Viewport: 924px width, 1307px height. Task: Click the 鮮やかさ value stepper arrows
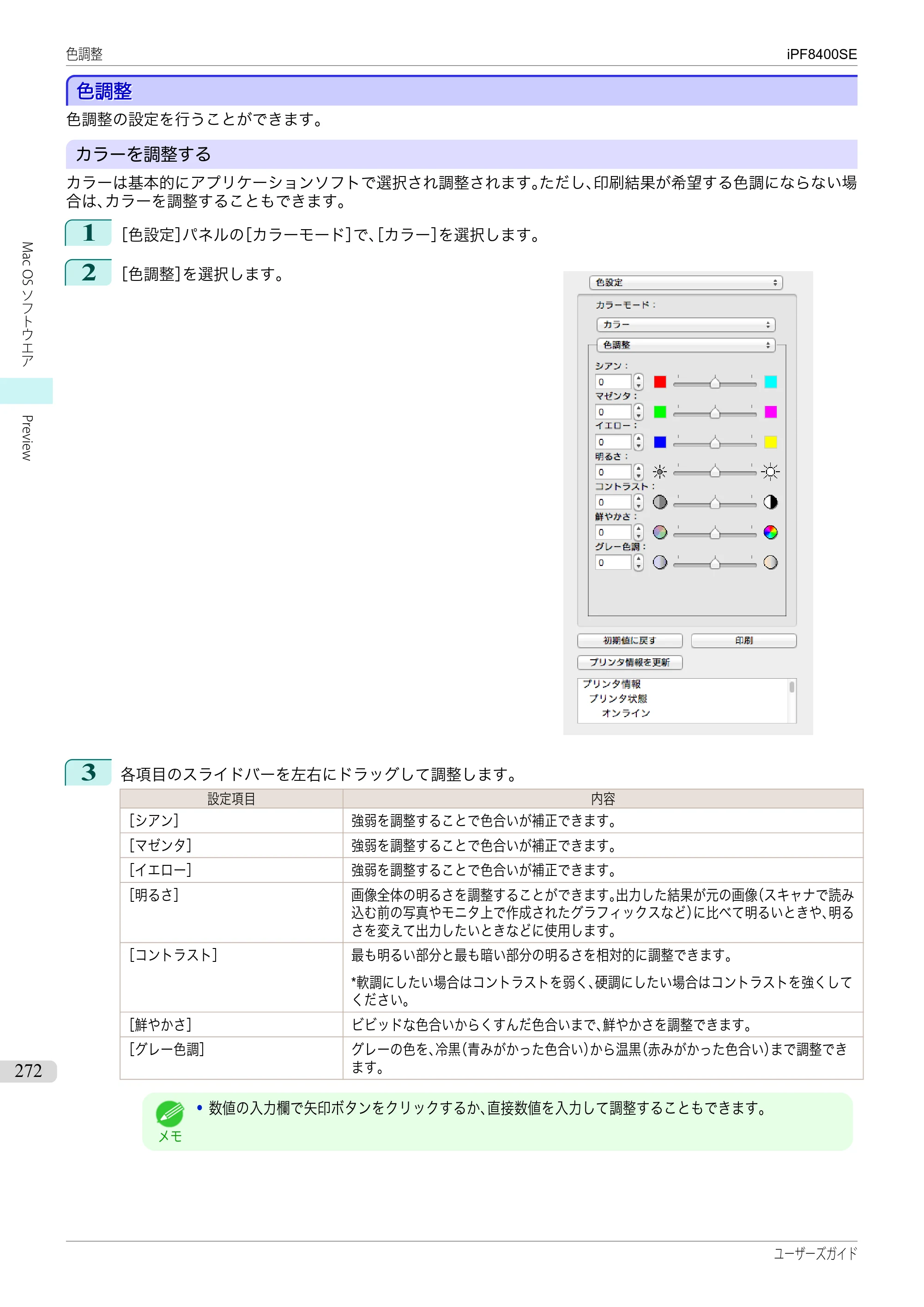click(x=638, y=532)
